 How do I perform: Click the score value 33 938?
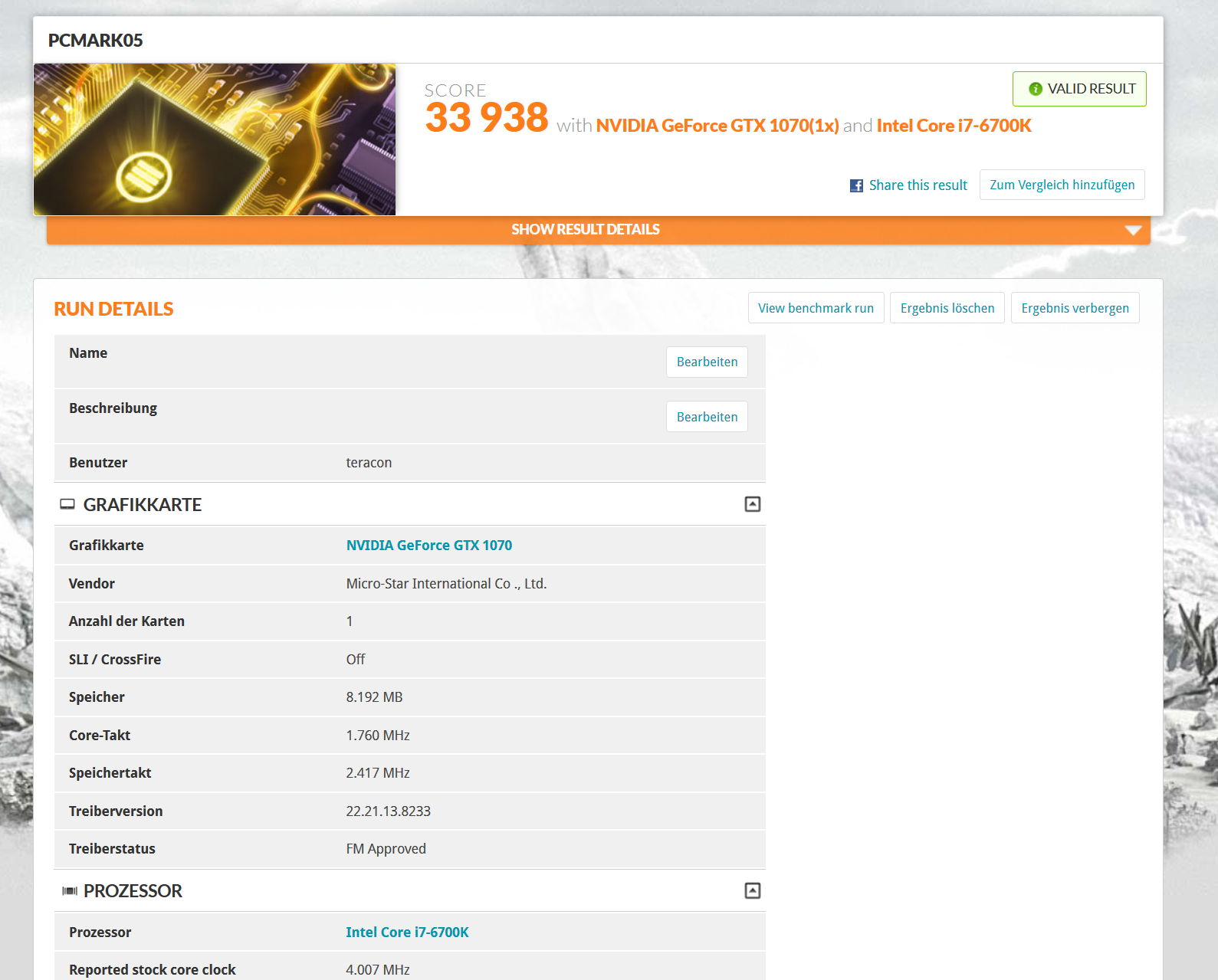pos(487,118)
